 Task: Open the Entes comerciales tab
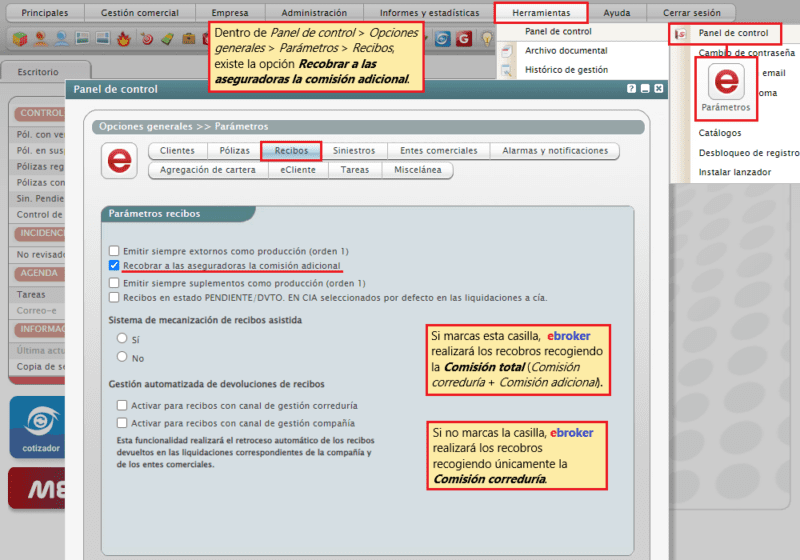pos(439,150)
